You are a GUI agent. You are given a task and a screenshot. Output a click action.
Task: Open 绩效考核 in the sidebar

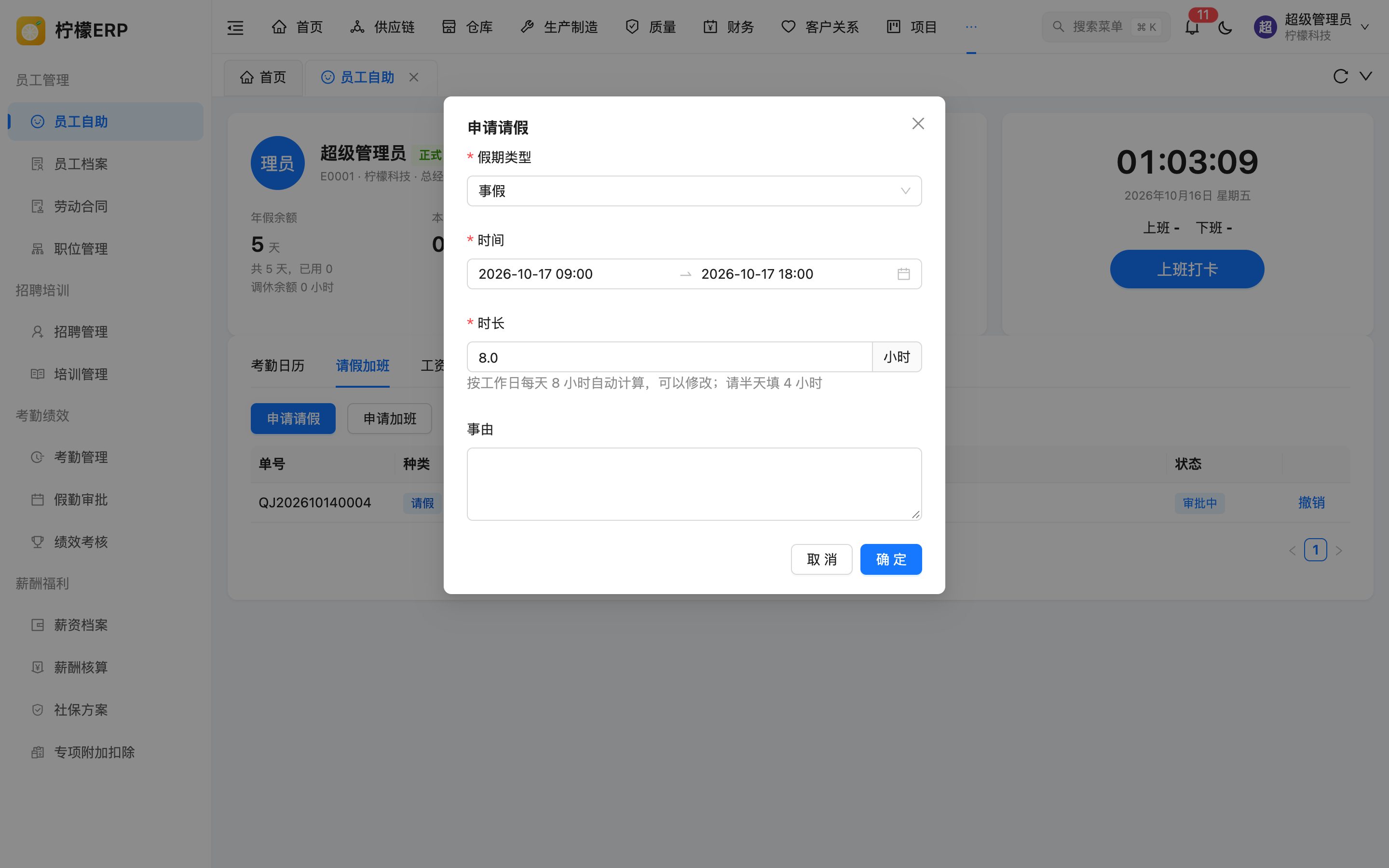[x=106, y=542]
